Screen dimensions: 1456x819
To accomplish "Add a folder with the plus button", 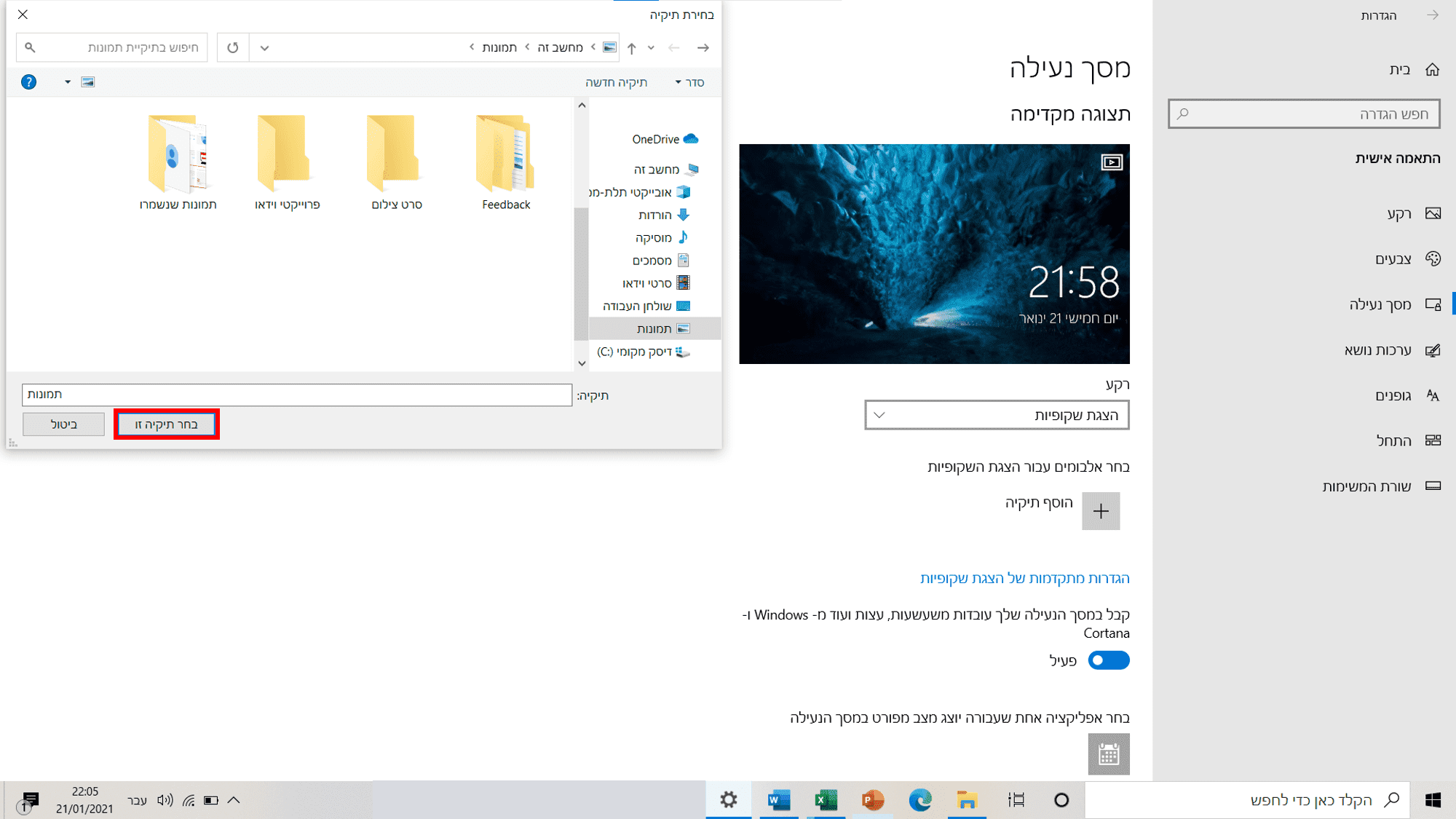I will [x=1101, y=511].
